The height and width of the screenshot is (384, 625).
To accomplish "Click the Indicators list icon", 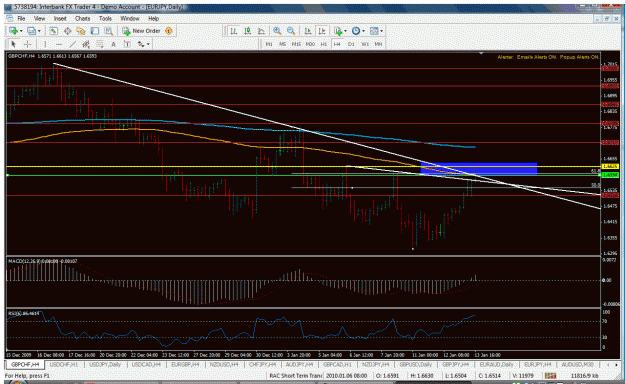I will pos(338,31).
